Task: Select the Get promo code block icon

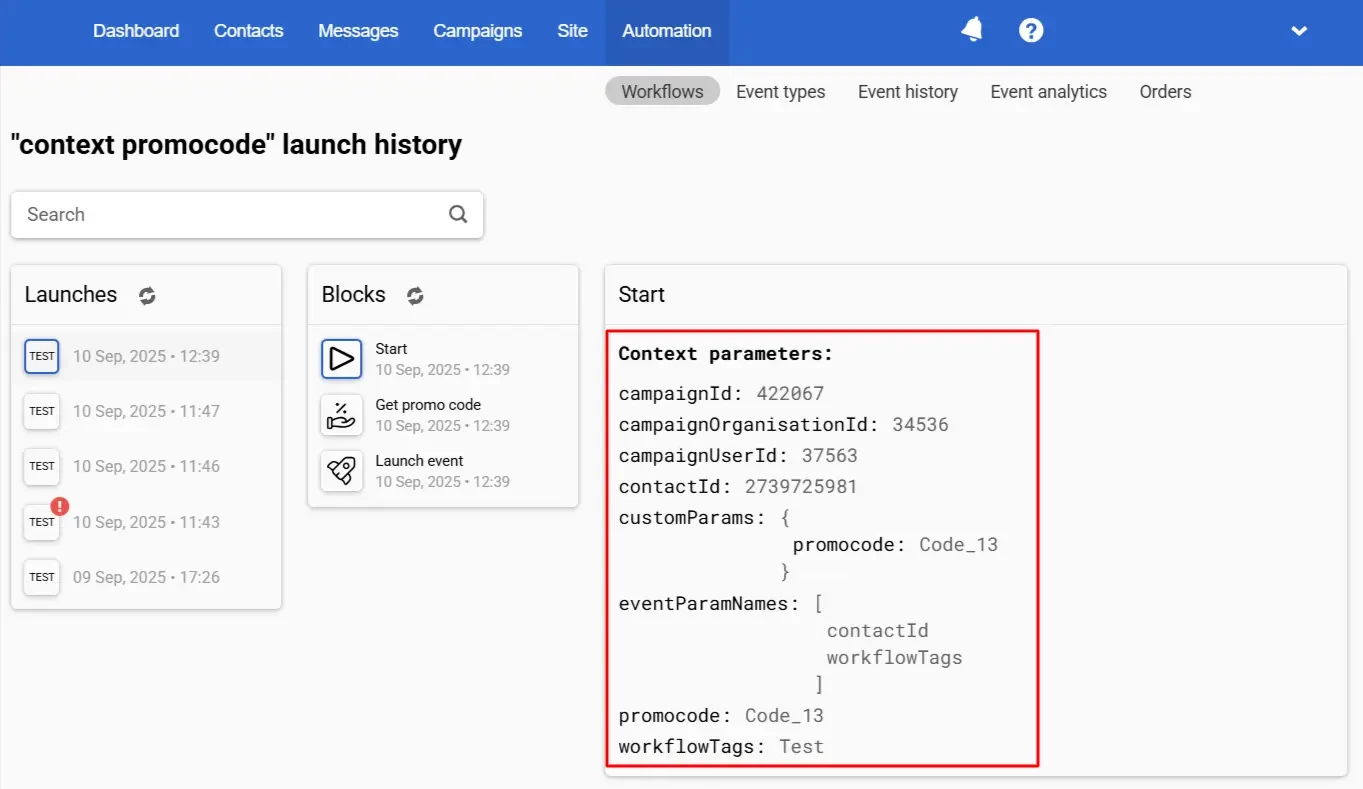Action: click(x=342, y=415)
